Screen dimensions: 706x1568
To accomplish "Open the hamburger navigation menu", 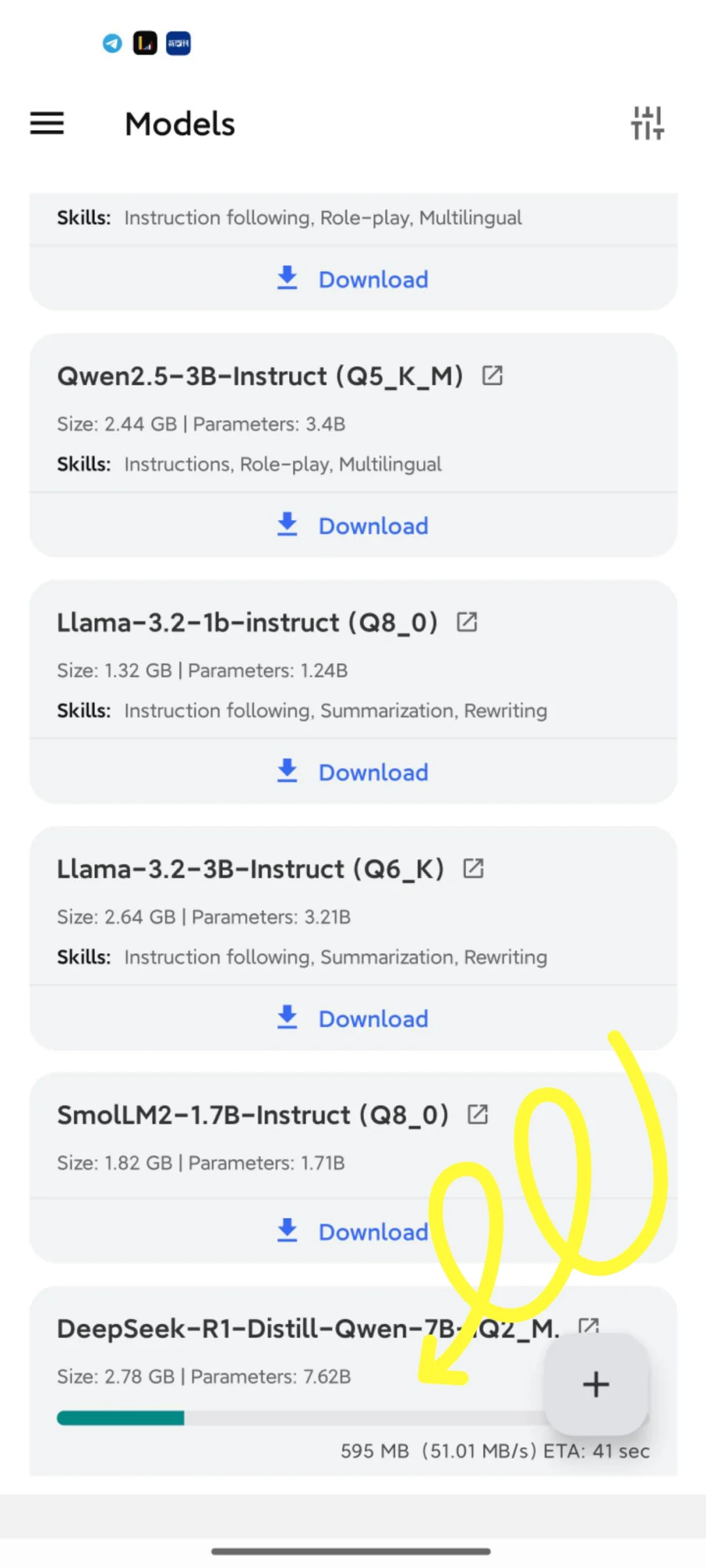I will [47, 123].
